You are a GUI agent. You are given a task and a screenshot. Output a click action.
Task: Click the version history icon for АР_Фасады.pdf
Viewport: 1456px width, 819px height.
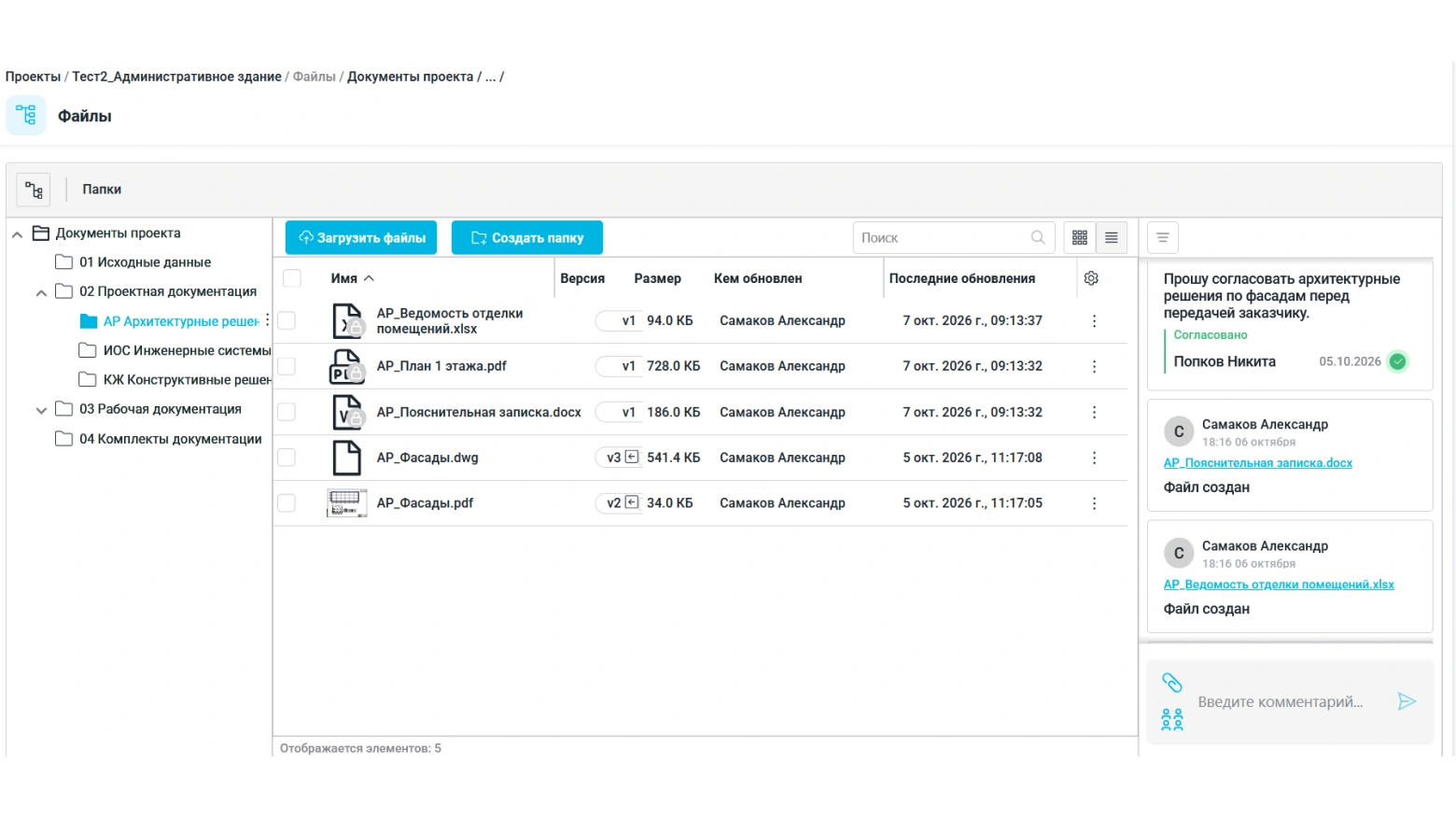(632, 502)
